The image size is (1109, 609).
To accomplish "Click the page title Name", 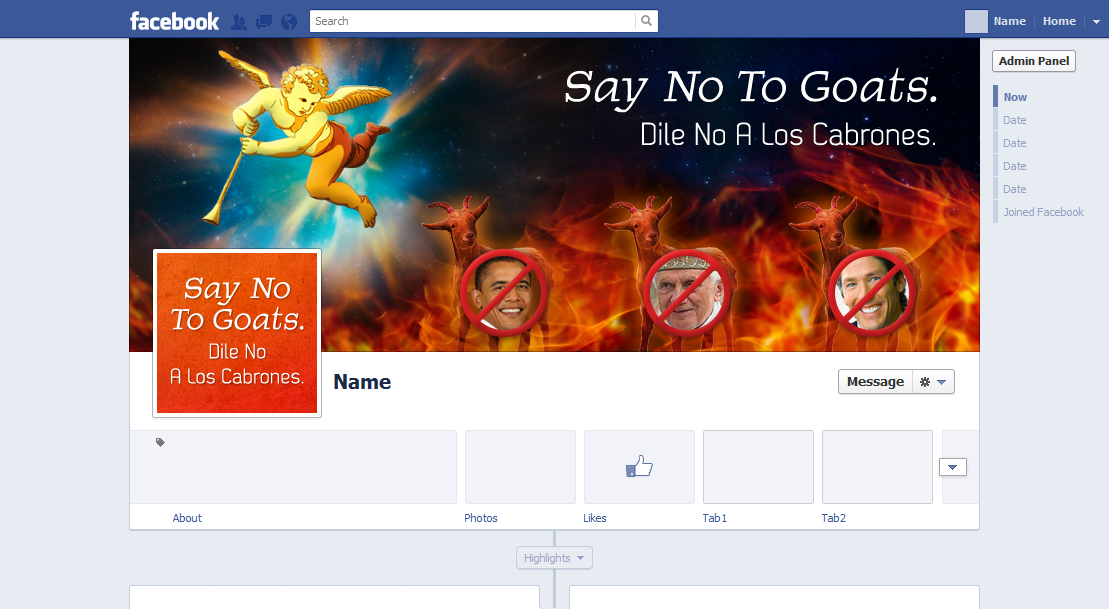I will point(362,382).
